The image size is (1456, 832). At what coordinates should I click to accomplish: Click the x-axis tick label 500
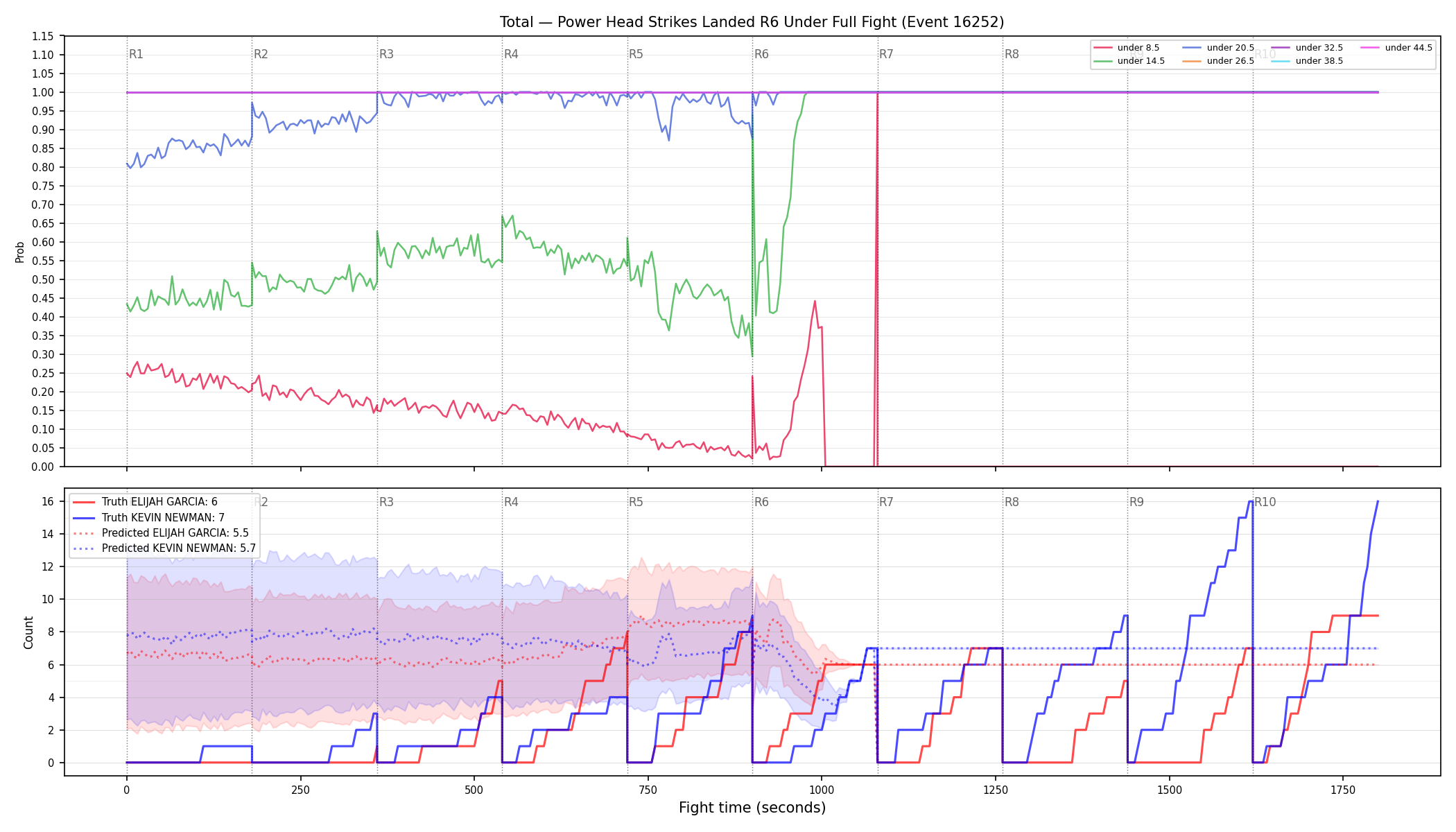474,789
